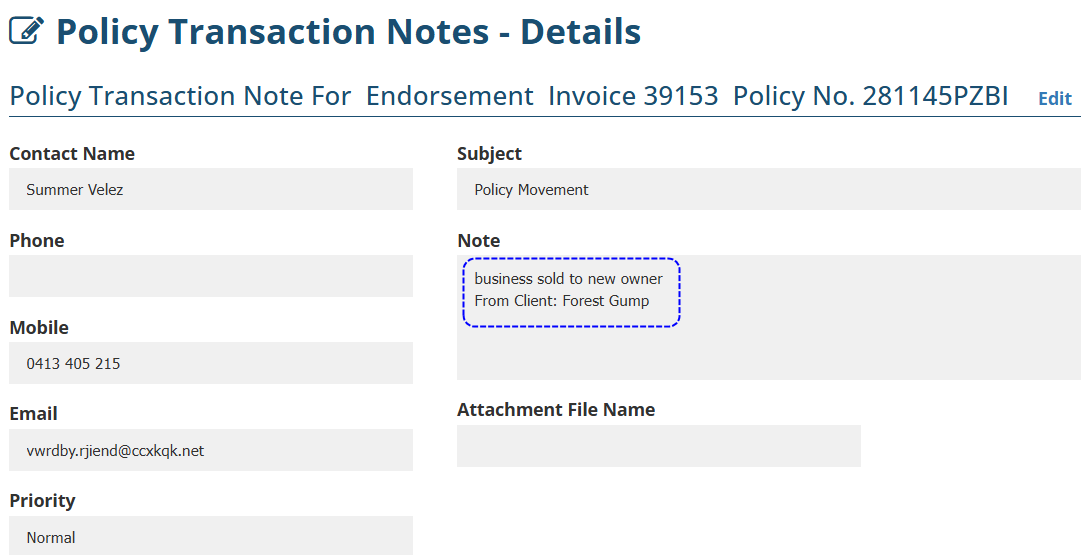Click the pencil edit icon beside the title
1081x555 pixels.
point(26,32)
